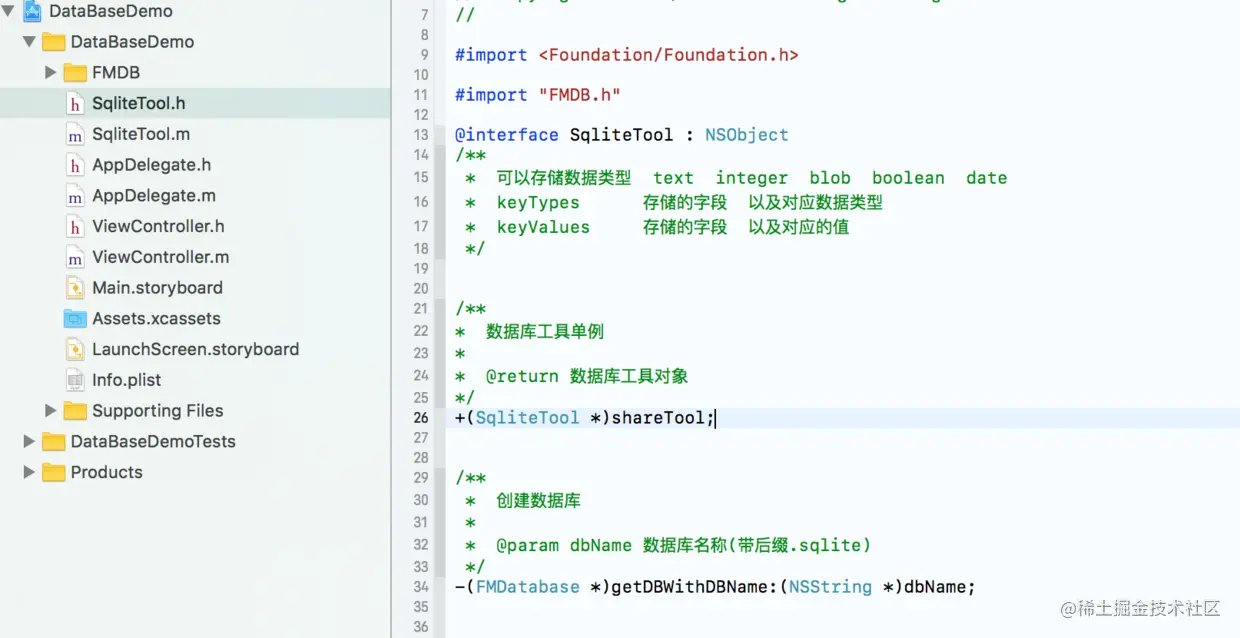Click the SqliteTool.h header file icon
The image size is (1240, 638).
click(75, 104)
